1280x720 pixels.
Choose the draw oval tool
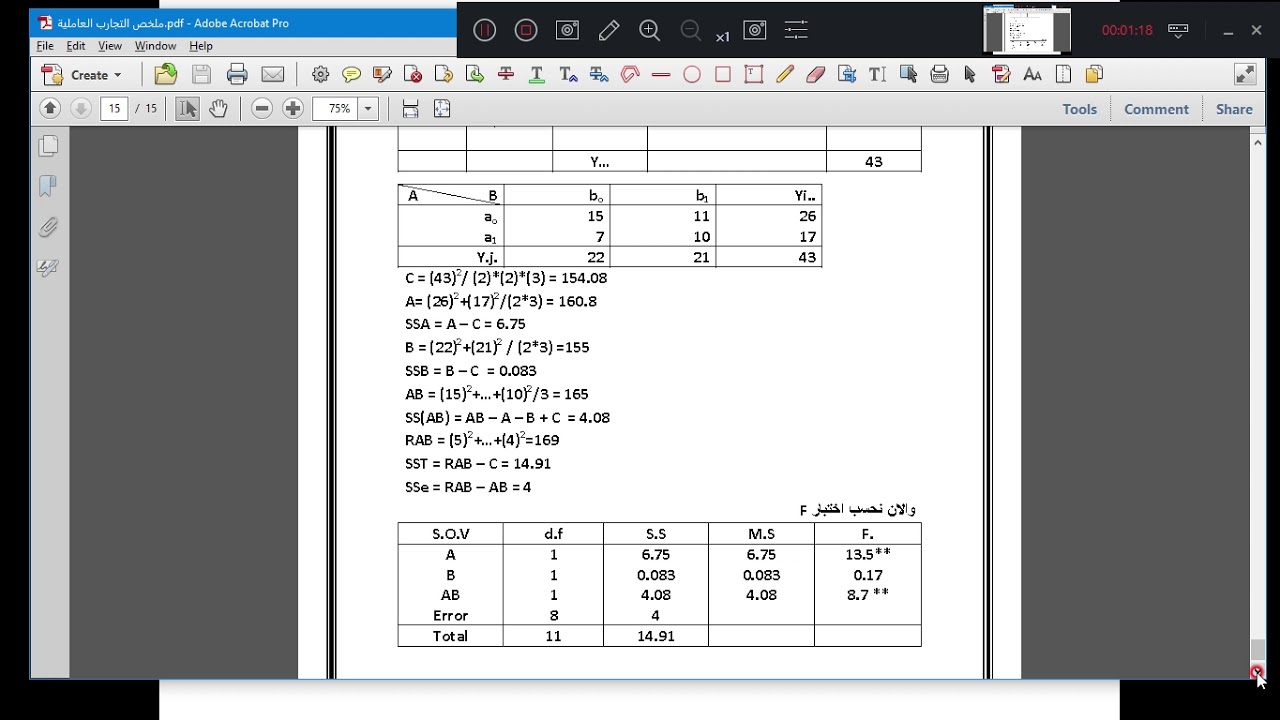[692, 74]
